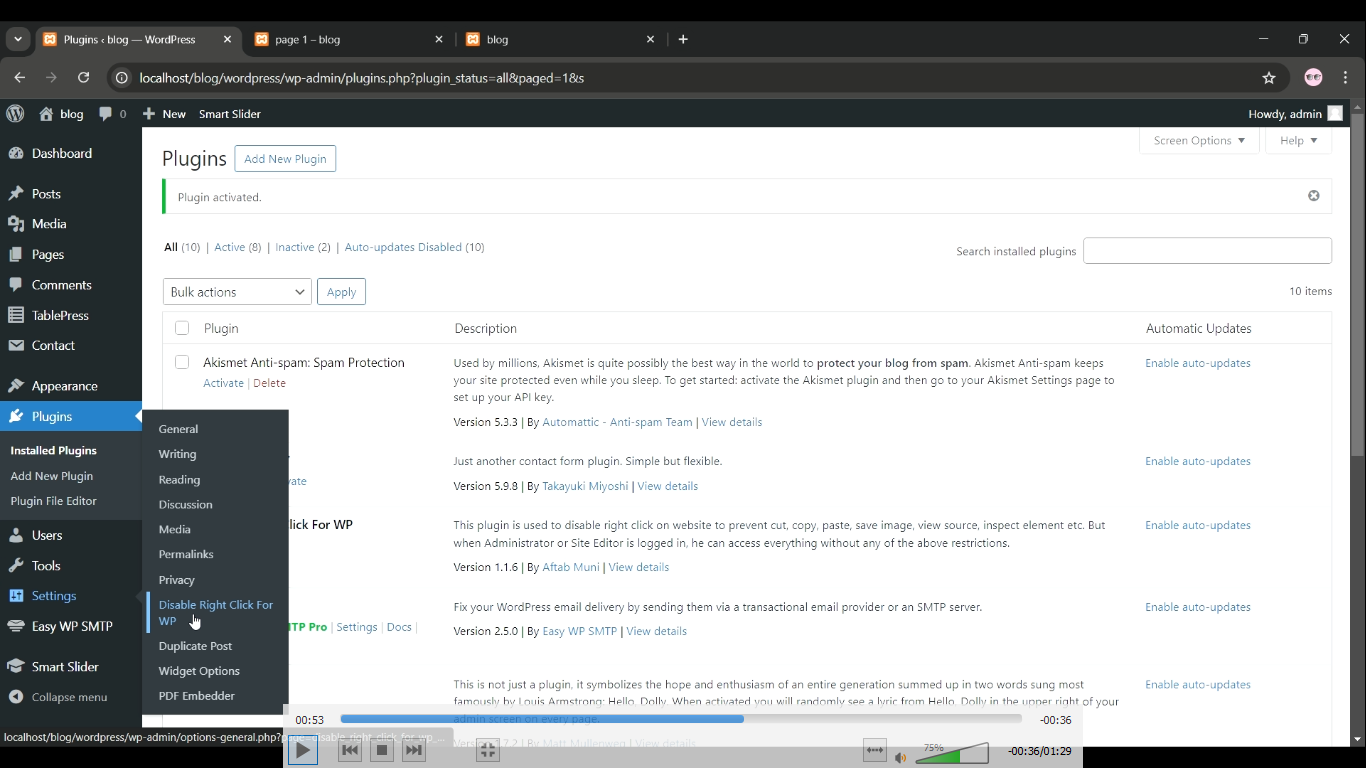Enable auto-updates for Akismet

pyautogui.click(x=1198, y=363)
